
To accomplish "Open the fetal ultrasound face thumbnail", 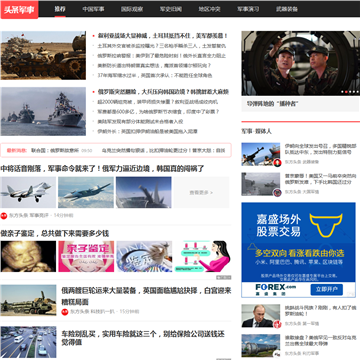I will [28, 256].
